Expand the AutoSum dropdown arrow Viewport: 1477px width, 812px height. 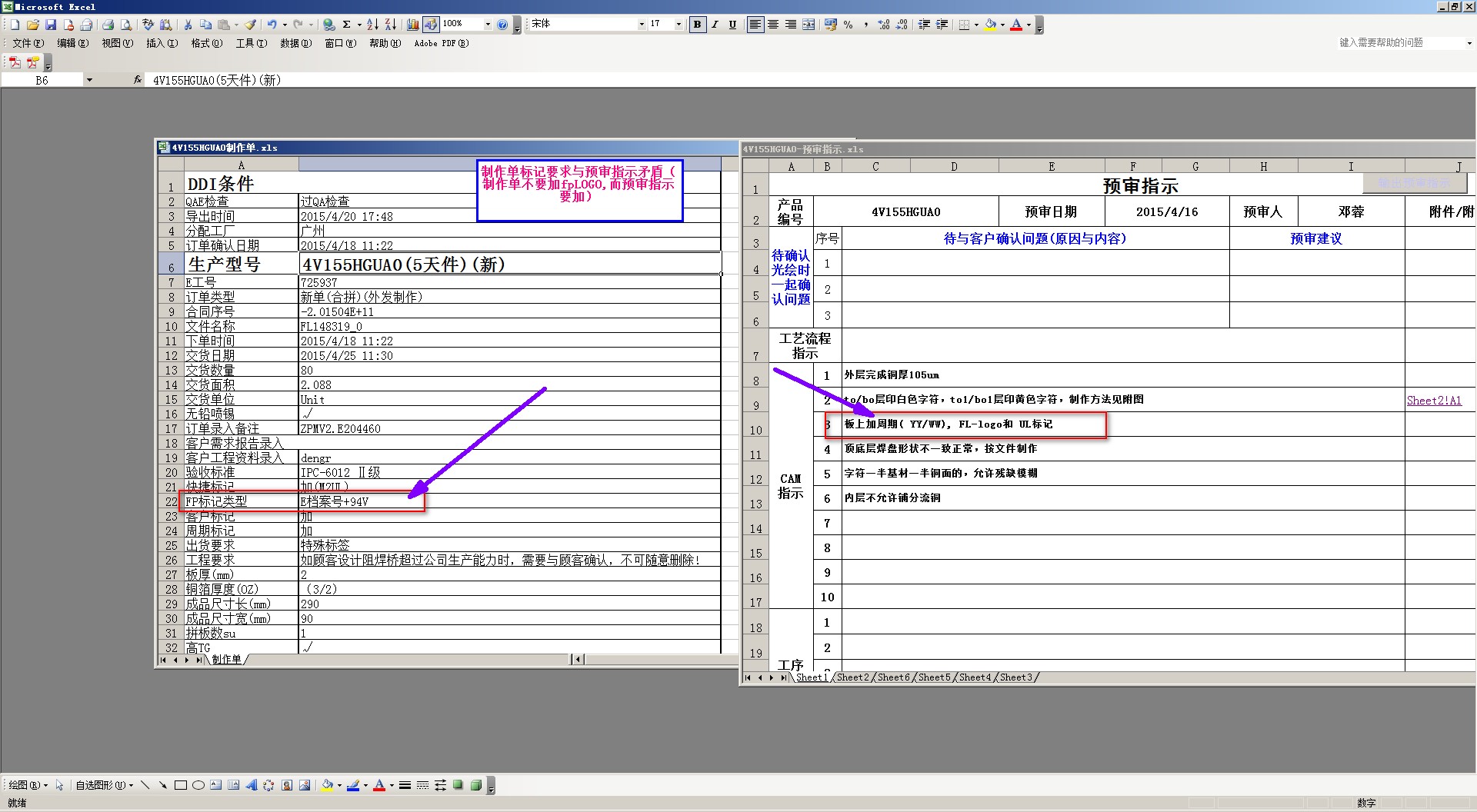click(359, 25)
